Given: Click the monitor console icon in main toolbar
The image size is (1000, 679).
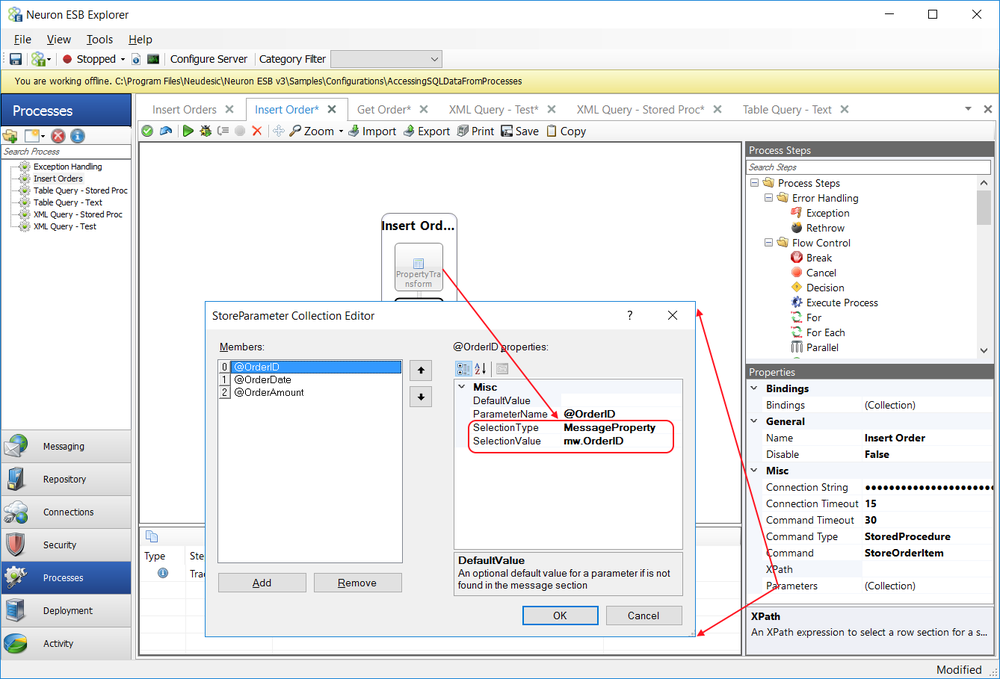Looking at the screenshot, I should click(153, 59).
